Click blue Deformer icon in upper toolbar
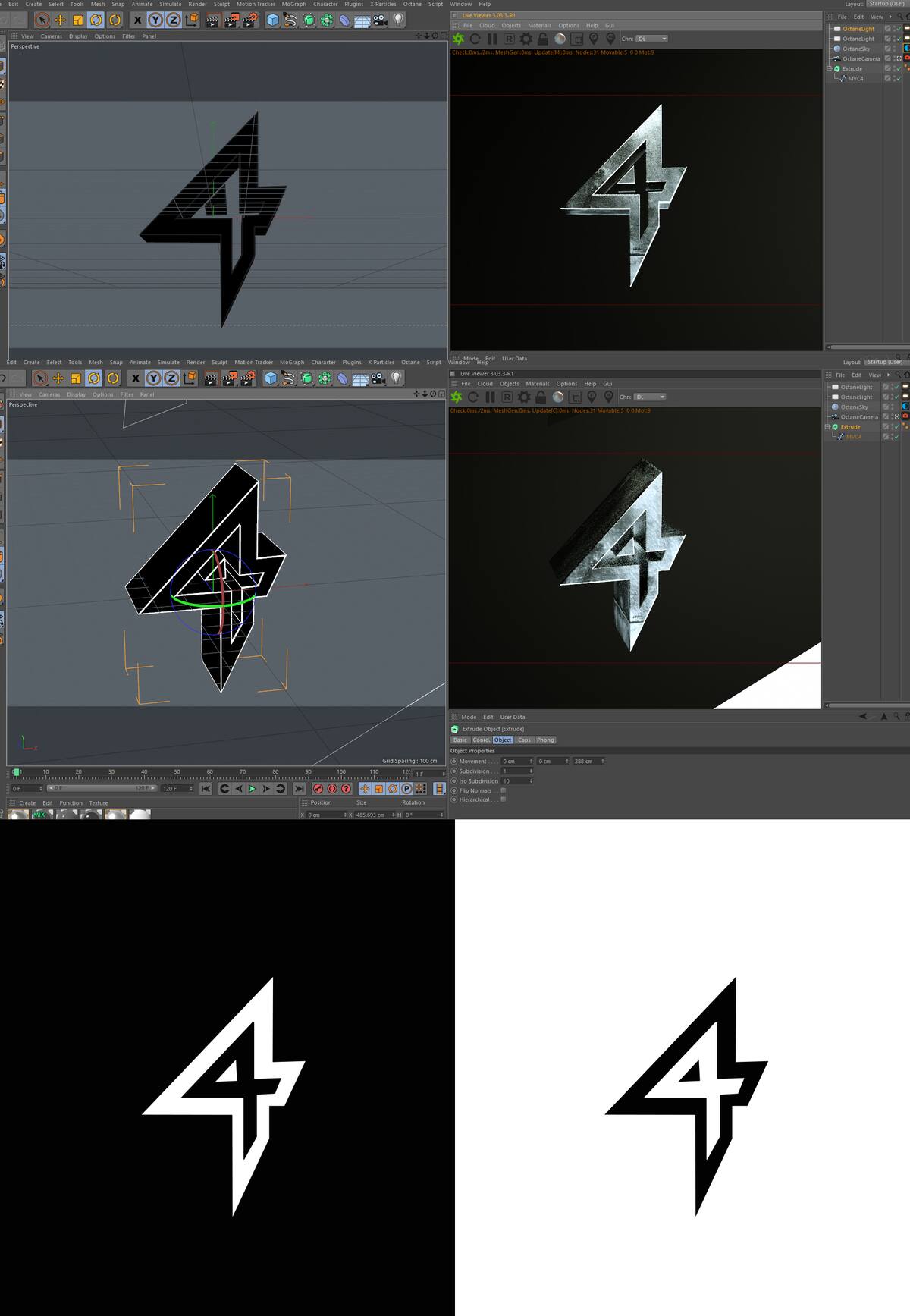 [x=345, y=20]
